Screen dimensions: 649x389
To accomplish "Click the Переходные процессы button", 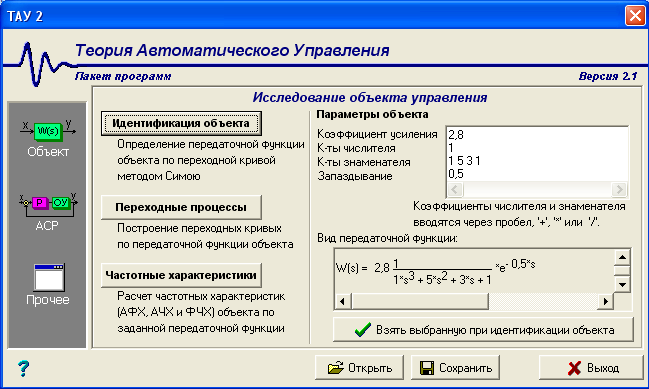I will (x=181, y=207).
